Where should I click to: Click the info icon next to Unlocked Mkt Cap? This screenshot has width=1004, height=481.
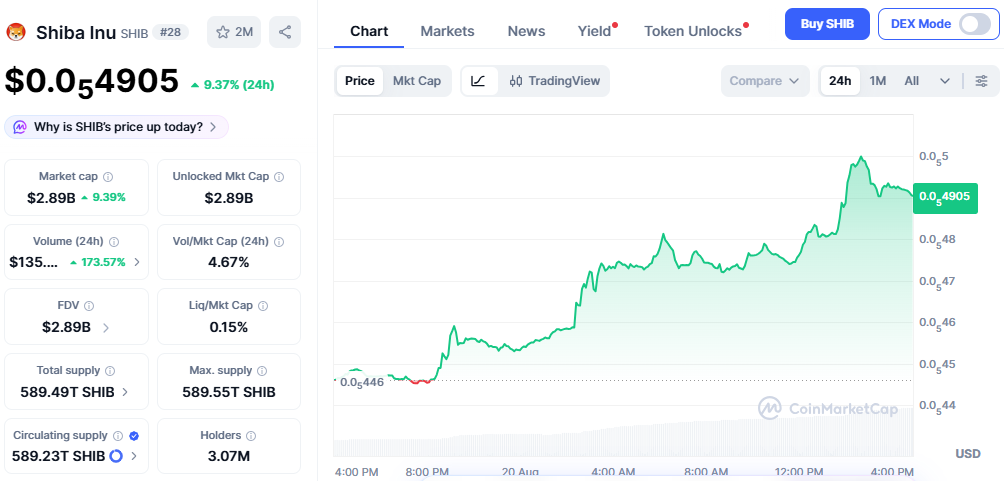279,176
